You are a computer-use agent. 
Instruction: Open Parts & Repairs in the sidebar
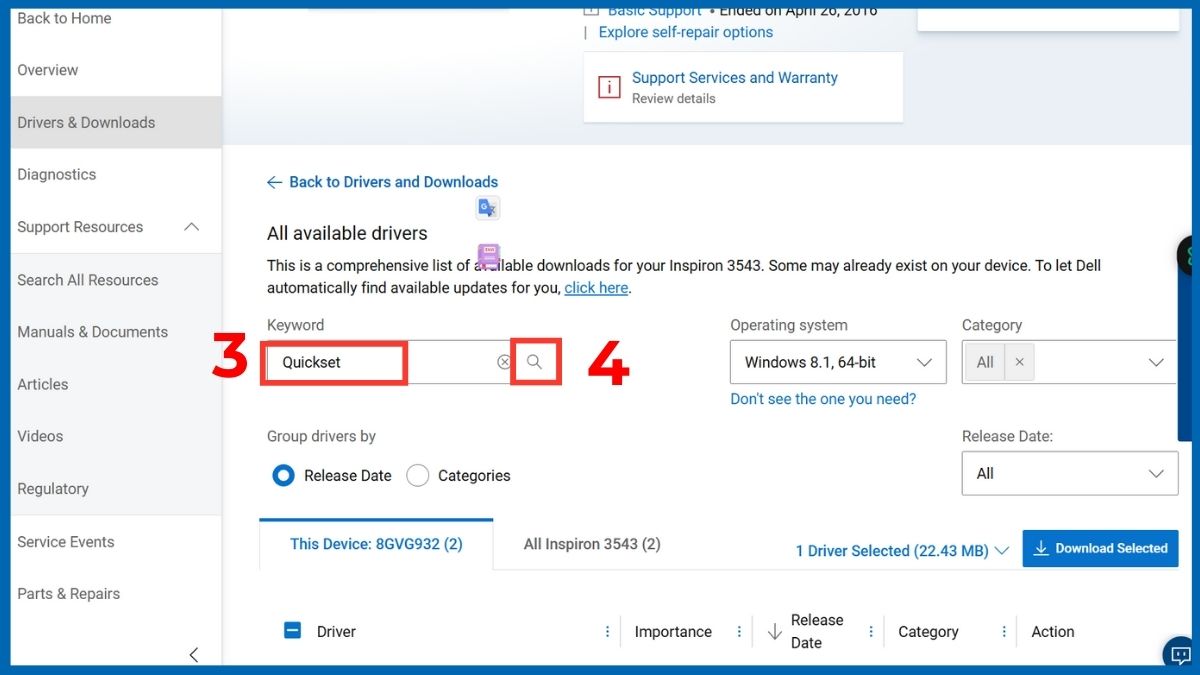point(68,594)
